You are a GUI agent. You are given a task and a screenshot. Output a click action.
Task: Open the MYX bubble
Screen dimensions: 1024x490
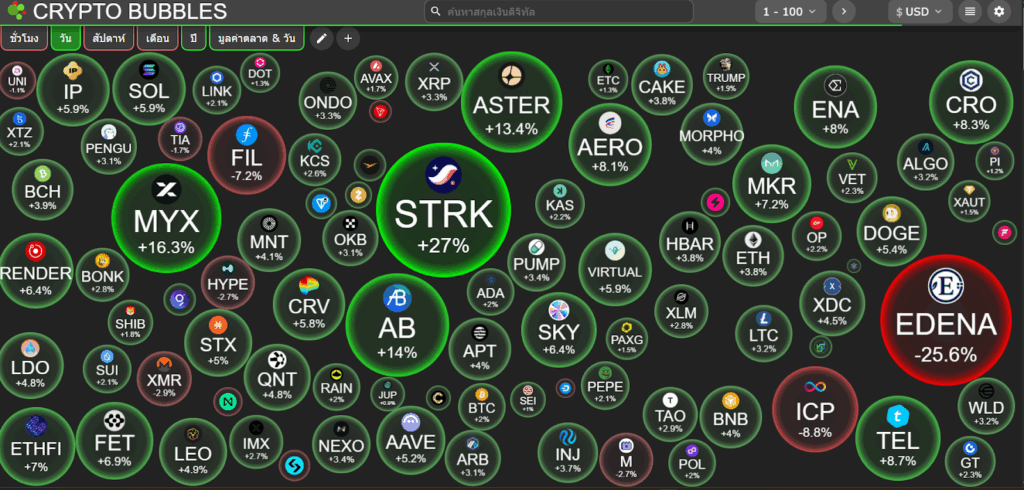pos(166,219)
